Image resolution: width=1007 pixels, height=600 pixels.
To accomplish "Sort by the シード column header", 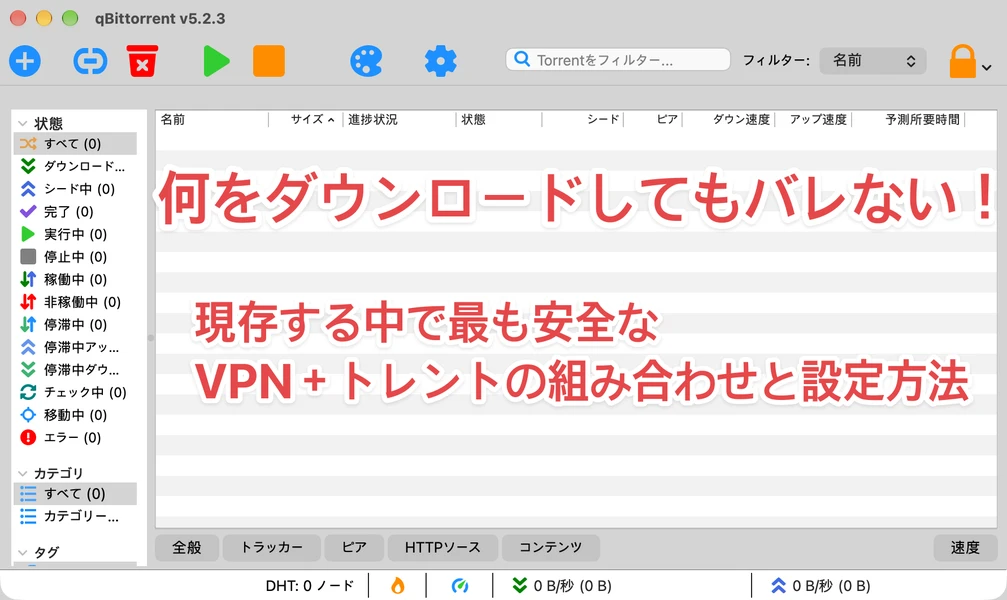I will tap(582, 119).
